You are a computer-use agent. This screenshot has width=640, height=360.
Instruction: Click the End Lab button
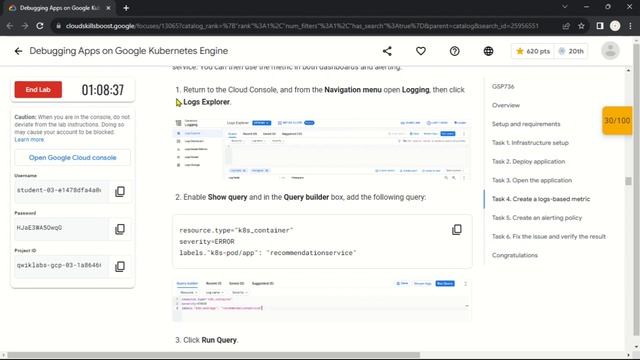(x=38, y=89)
